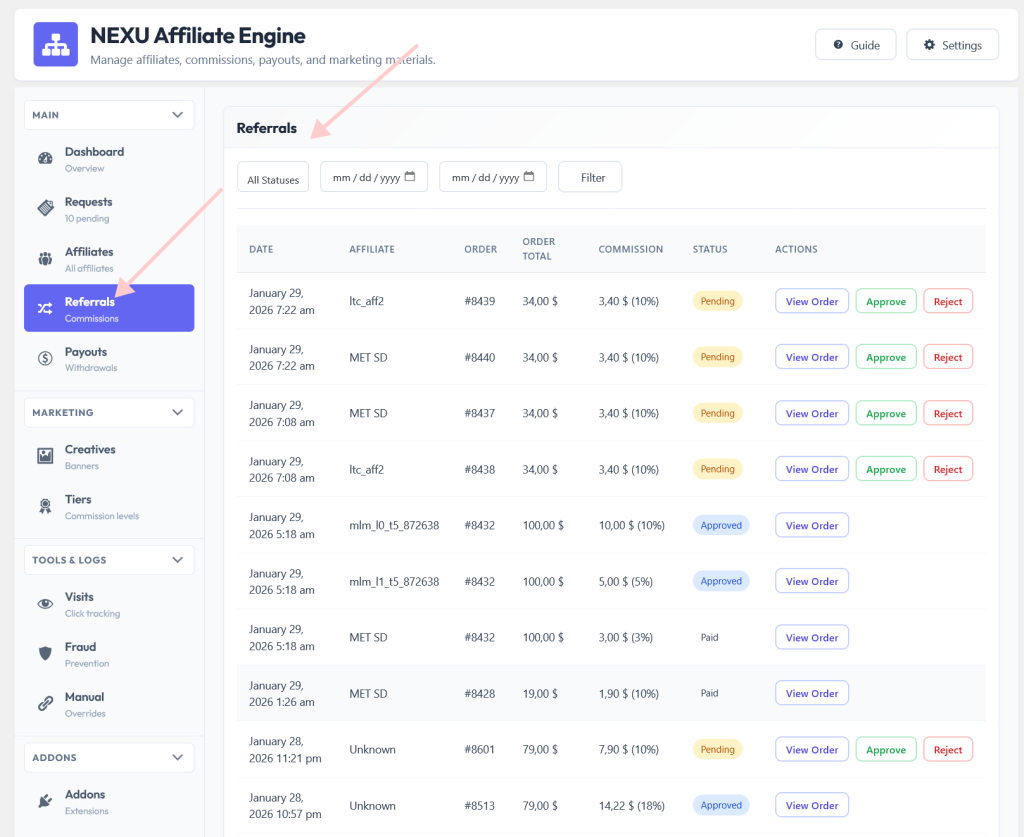Click the Payouts dollar icon
The image size is (1024, 837).
(x=45, y=358)
